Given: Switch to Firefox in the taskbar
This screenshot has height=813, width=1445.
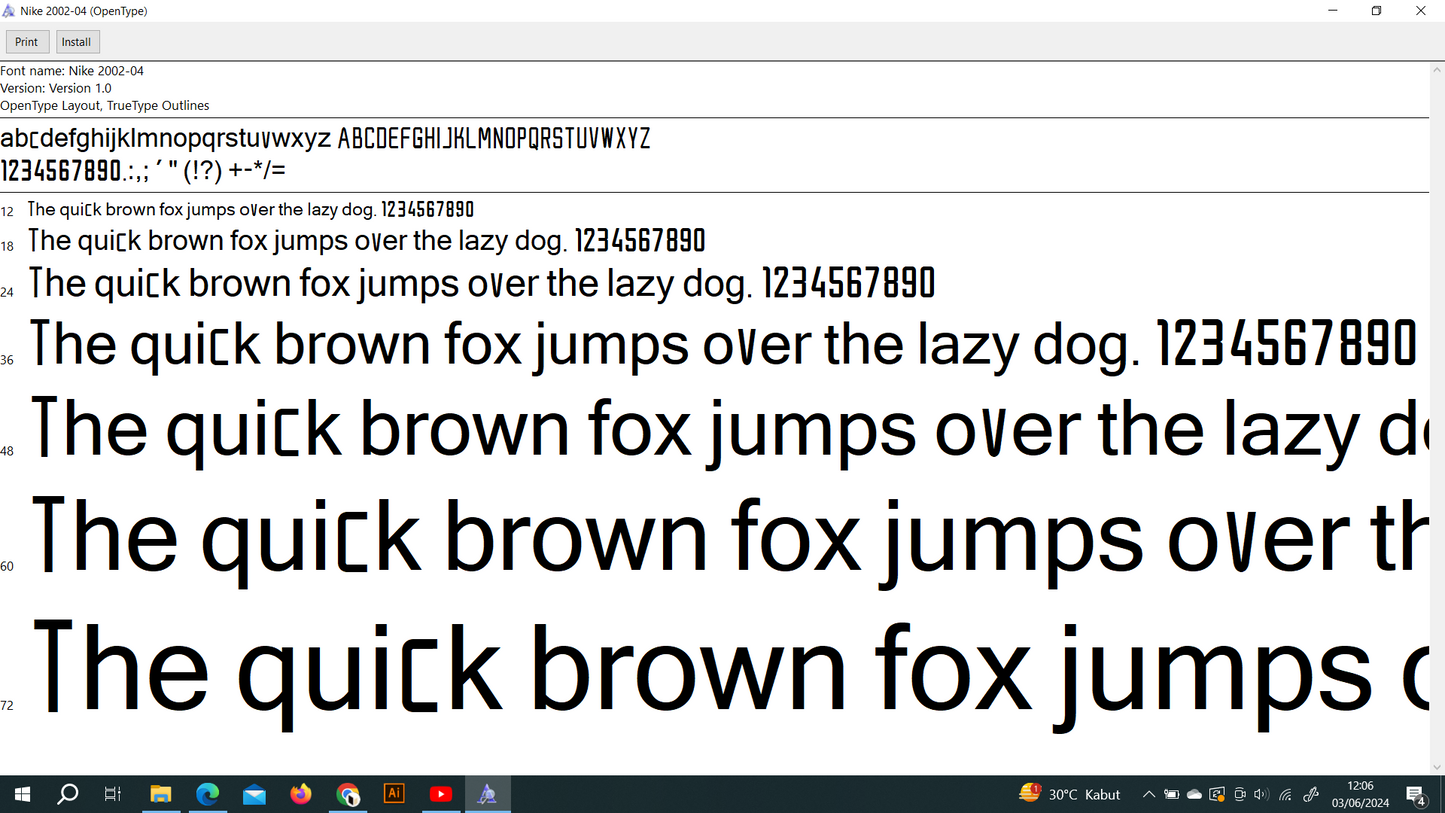Looking at the screenshot, I should [301, 794].
